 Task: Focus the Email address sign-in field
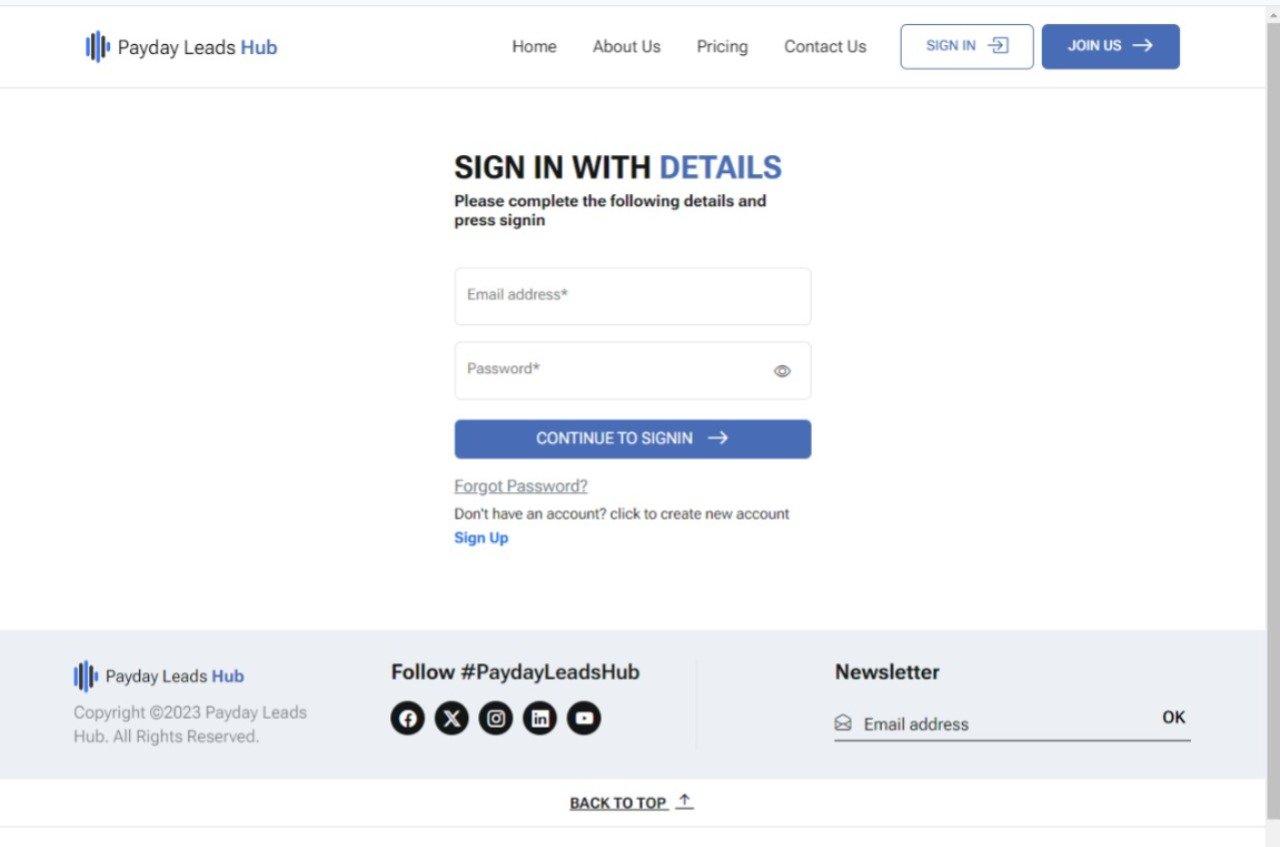coord(632,296)
